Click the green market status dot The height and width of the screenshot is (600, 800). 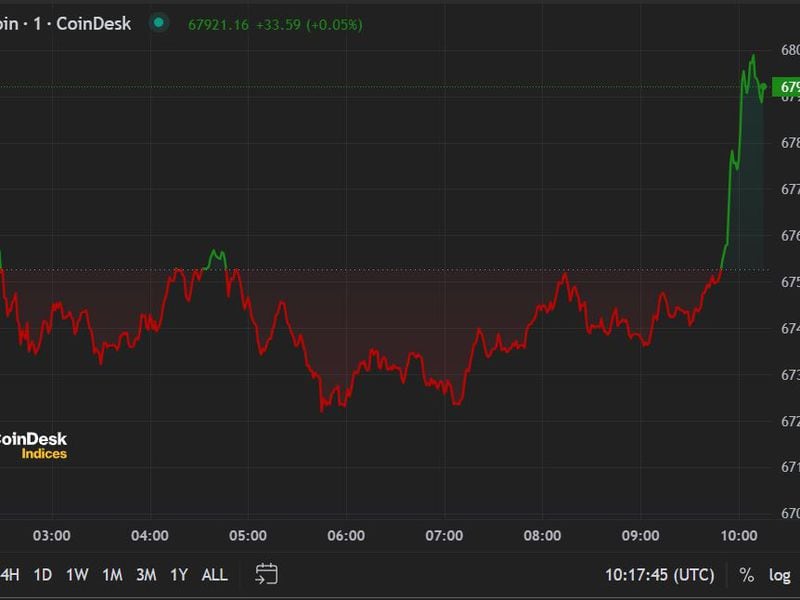coord(159,23)
